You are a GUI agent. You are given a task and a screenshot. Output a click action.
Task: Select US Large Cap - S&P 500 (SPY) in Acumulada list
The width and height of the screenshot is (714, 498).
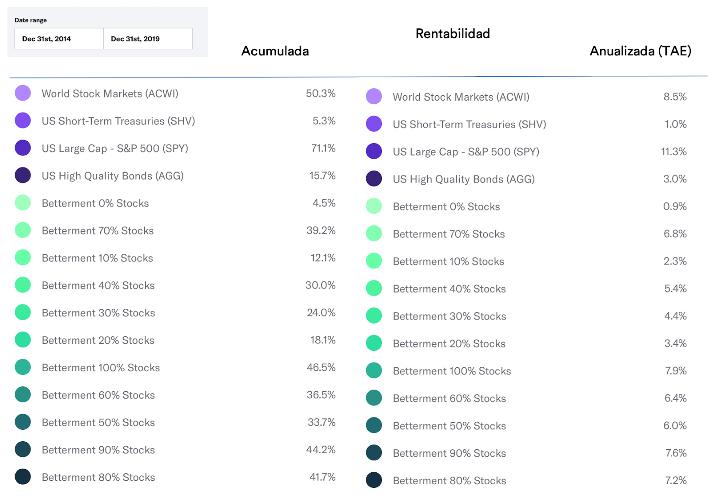[x=115, y=148]
